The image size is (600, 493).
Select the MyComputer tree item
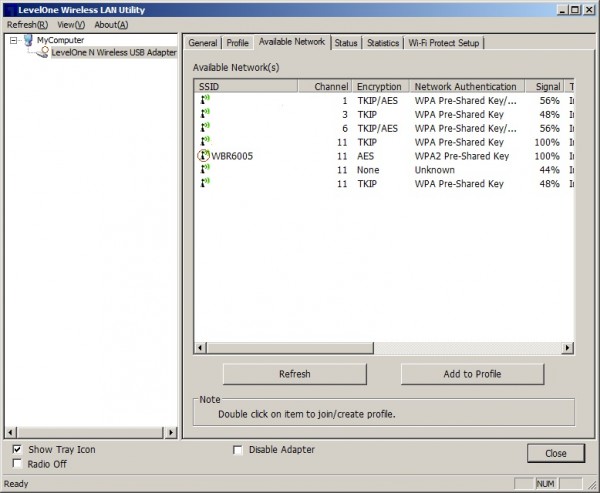click(x=60, y=40)
